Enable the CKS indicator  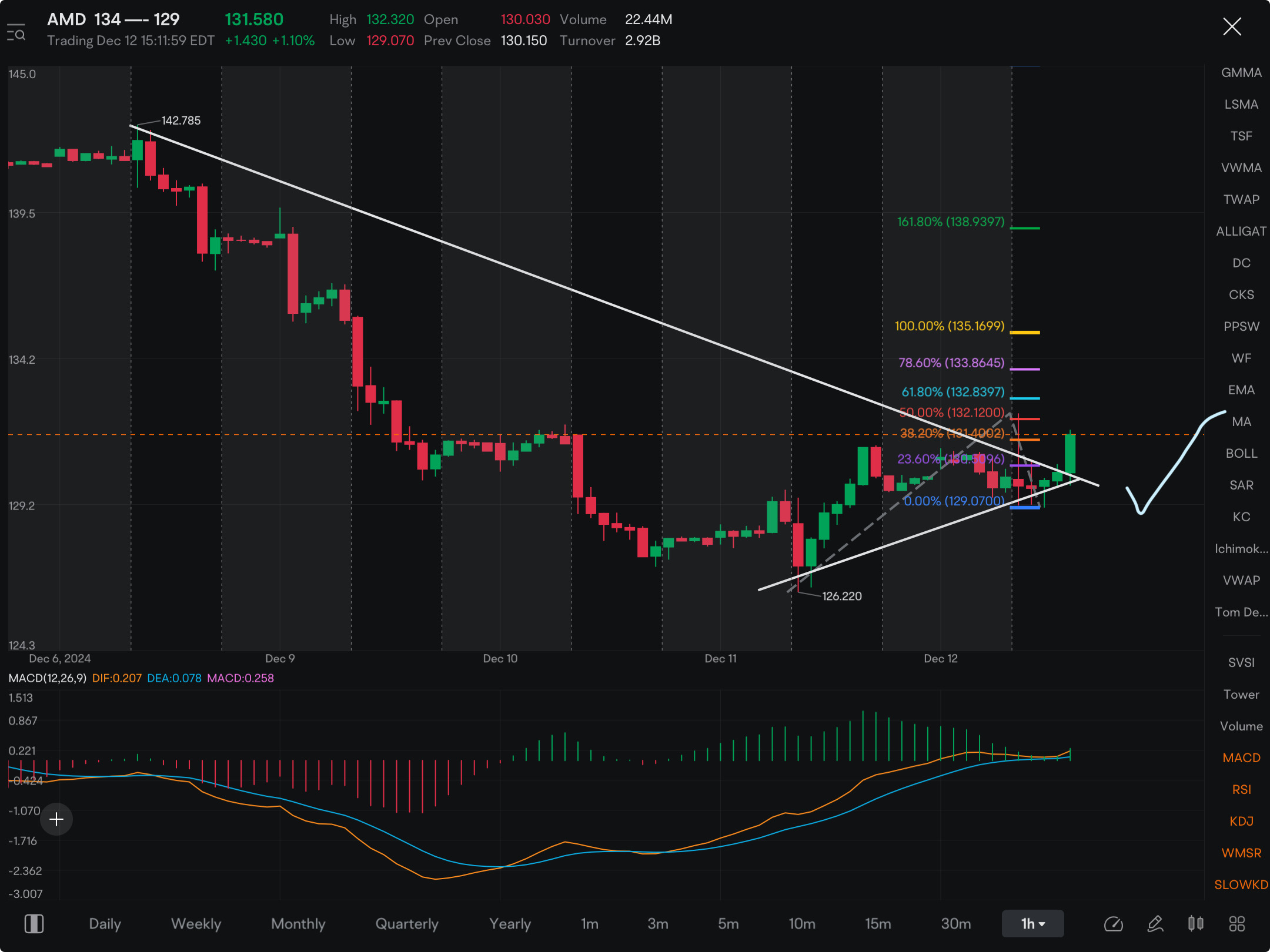1241,295
